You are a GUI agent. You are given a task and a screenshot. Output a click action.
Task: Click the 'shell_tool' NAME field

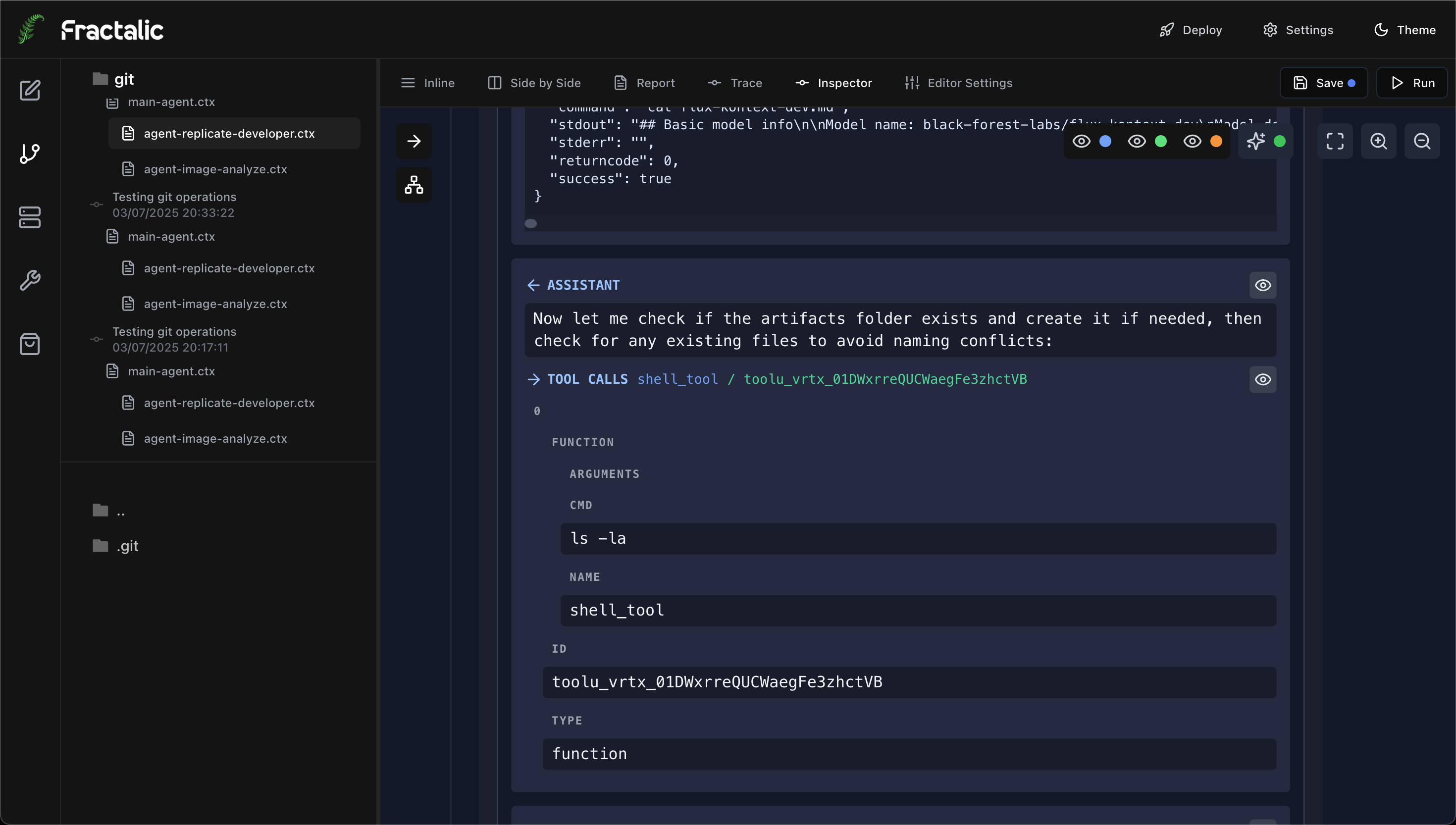pos(918,610)
